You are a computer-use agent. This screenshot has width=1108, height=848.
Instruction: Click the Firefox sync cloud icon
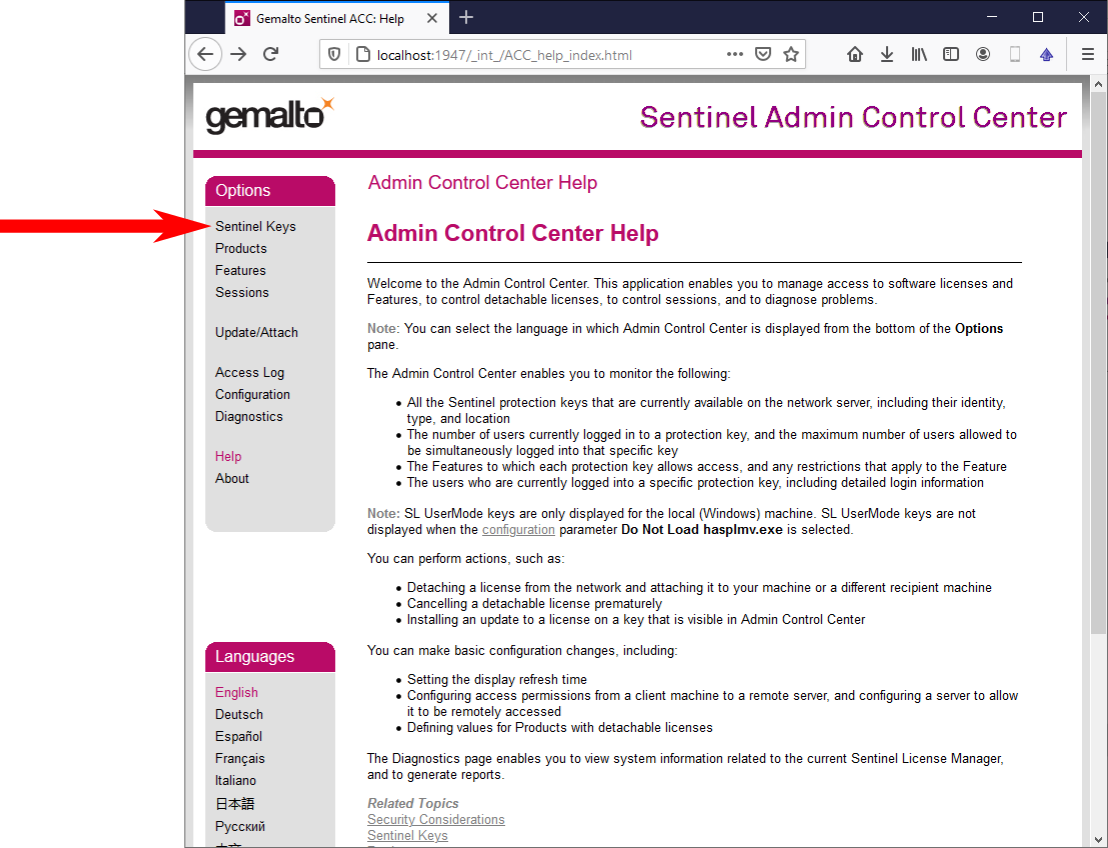pos(1046,54)
